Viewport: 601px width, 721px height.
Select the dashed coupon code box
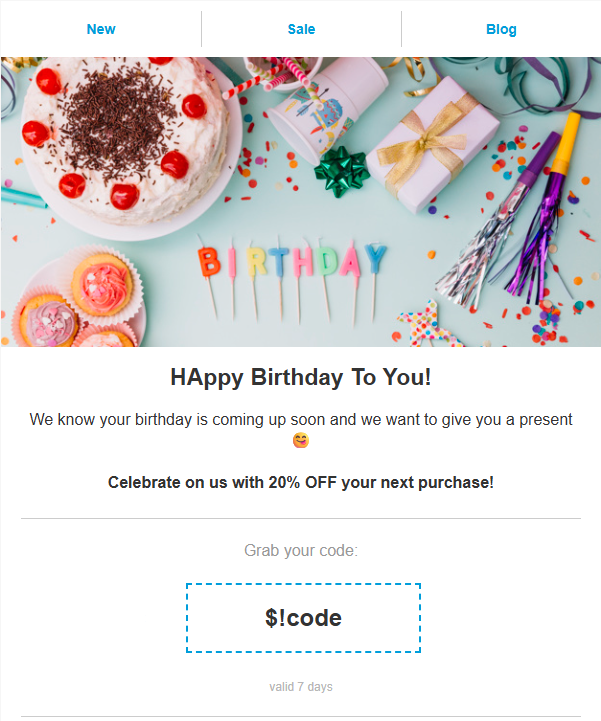[x=303, y=618]
